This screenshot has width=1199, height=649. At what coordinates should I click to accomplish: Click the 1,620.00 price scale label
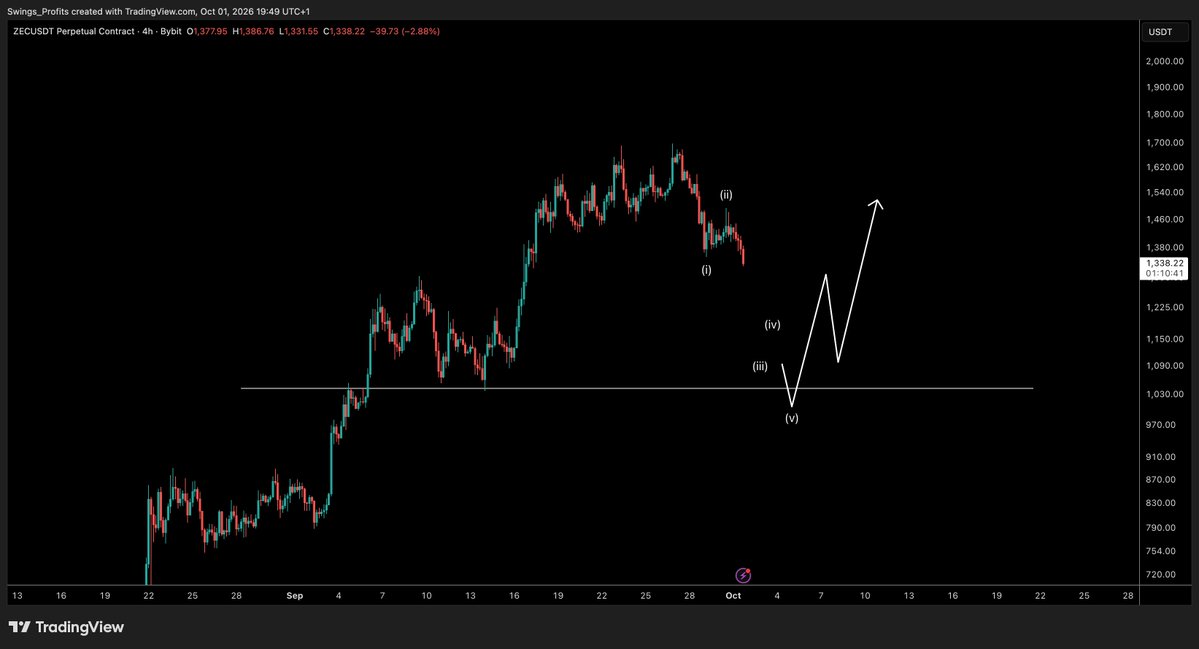click(x=1165, y=167)
